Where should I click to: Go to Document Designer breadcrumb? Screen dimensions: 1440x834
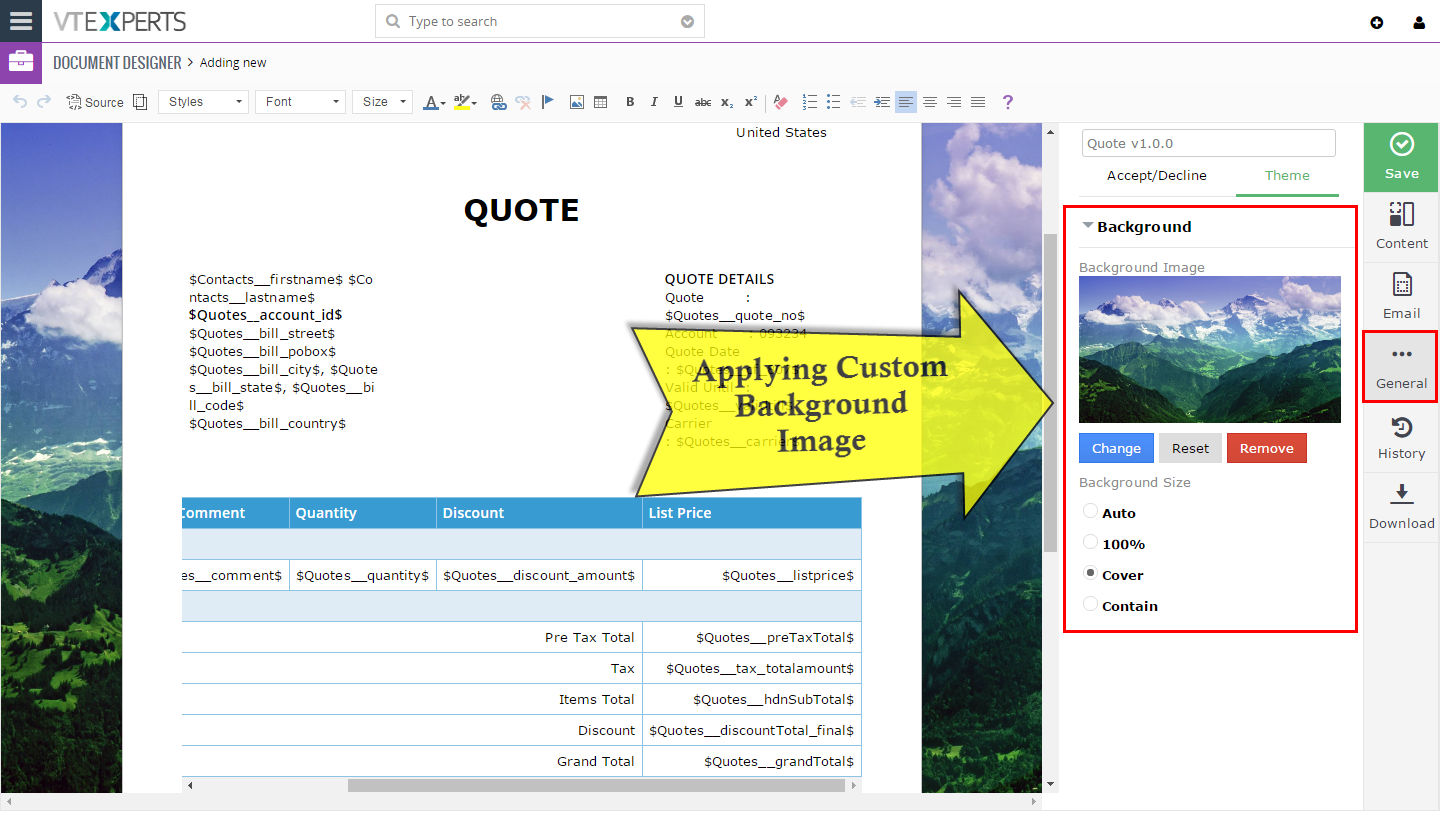(117, 63)
